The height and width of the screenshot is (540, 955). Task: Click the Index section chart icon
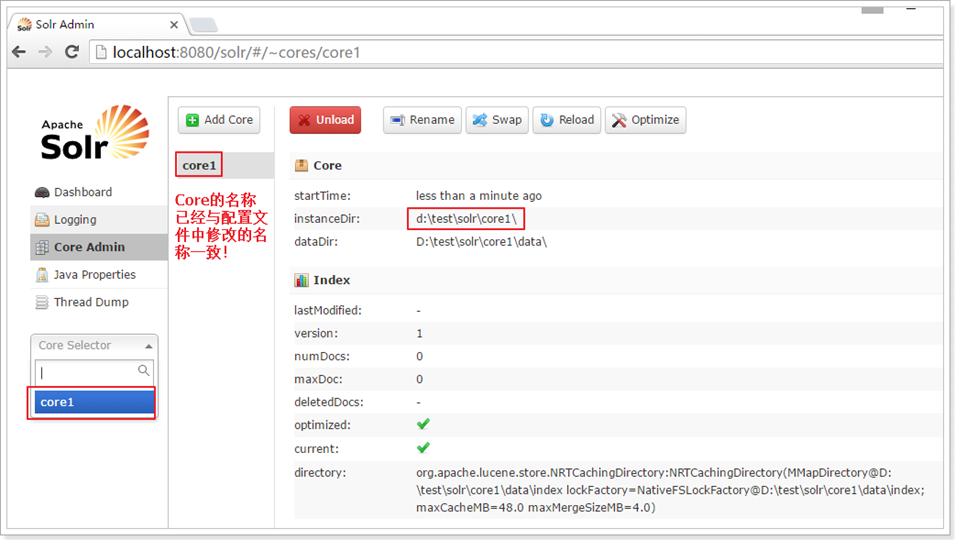click(x=301, y=280)
